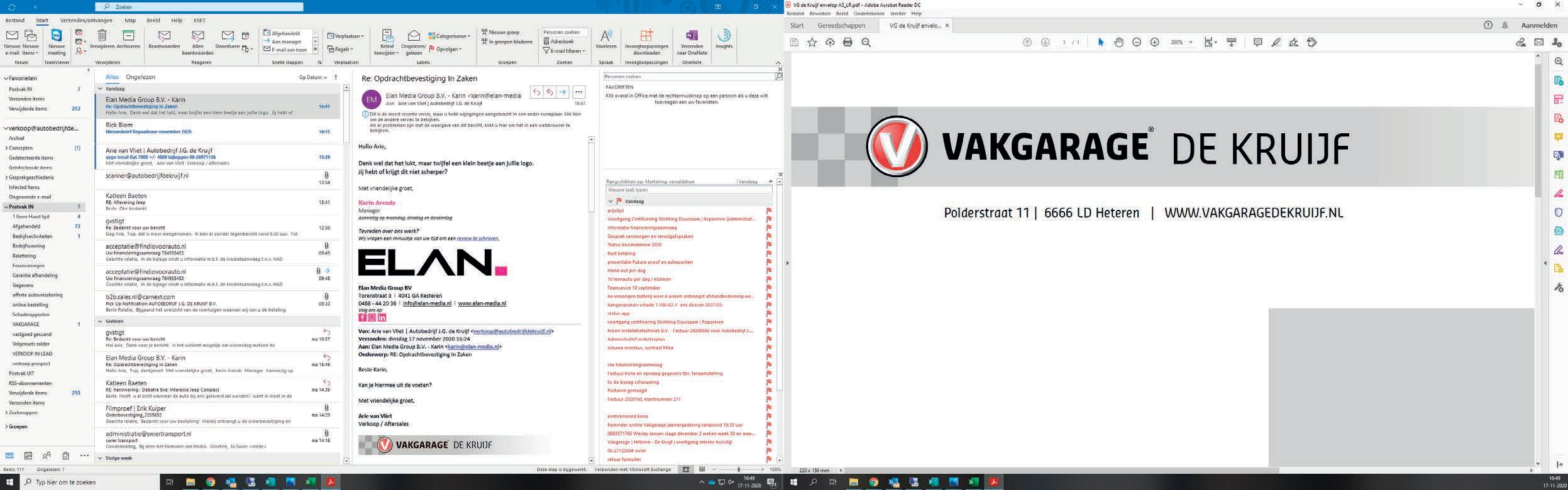Star the PDF file in Acrobat toolbar

click(x=812, y=42)
